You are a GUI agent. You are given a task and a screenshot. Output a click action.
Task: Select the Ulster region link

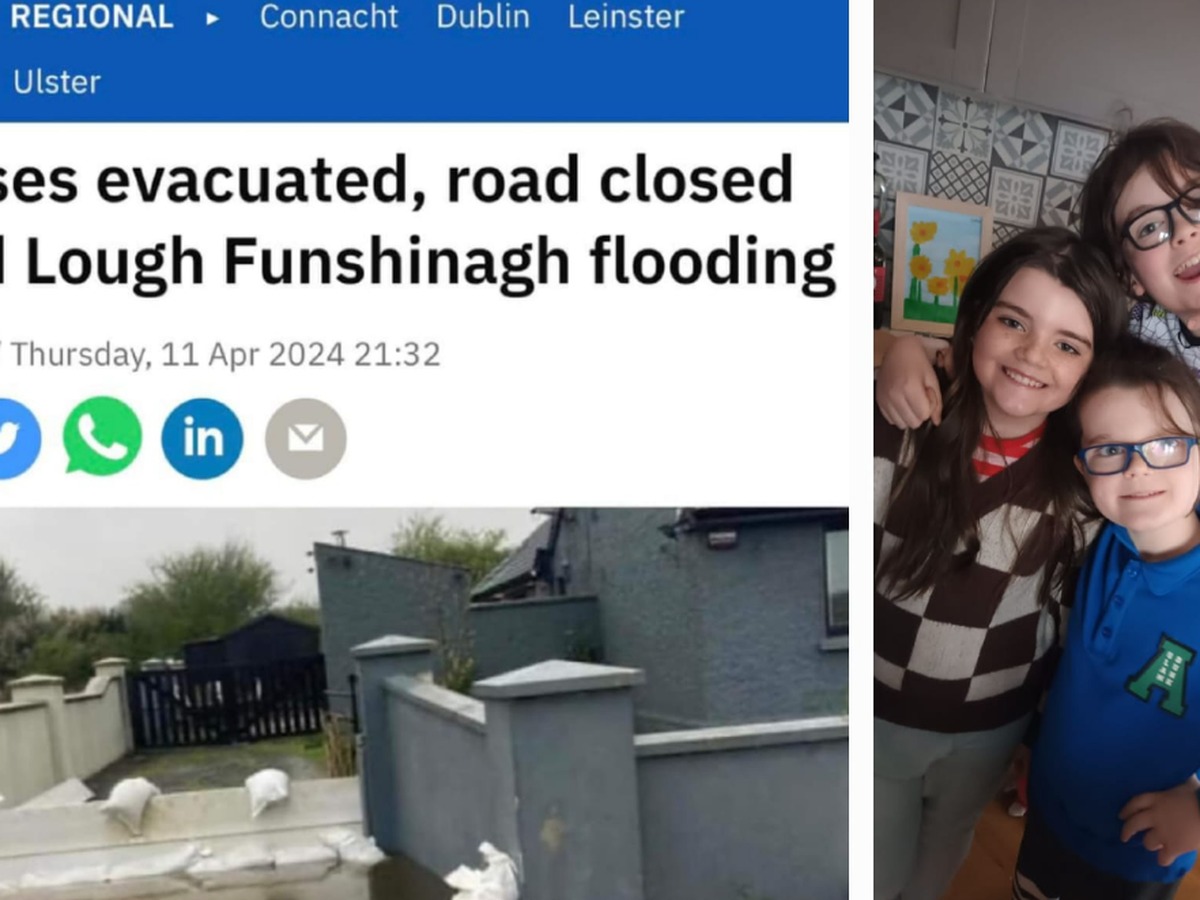coord(56,82)
